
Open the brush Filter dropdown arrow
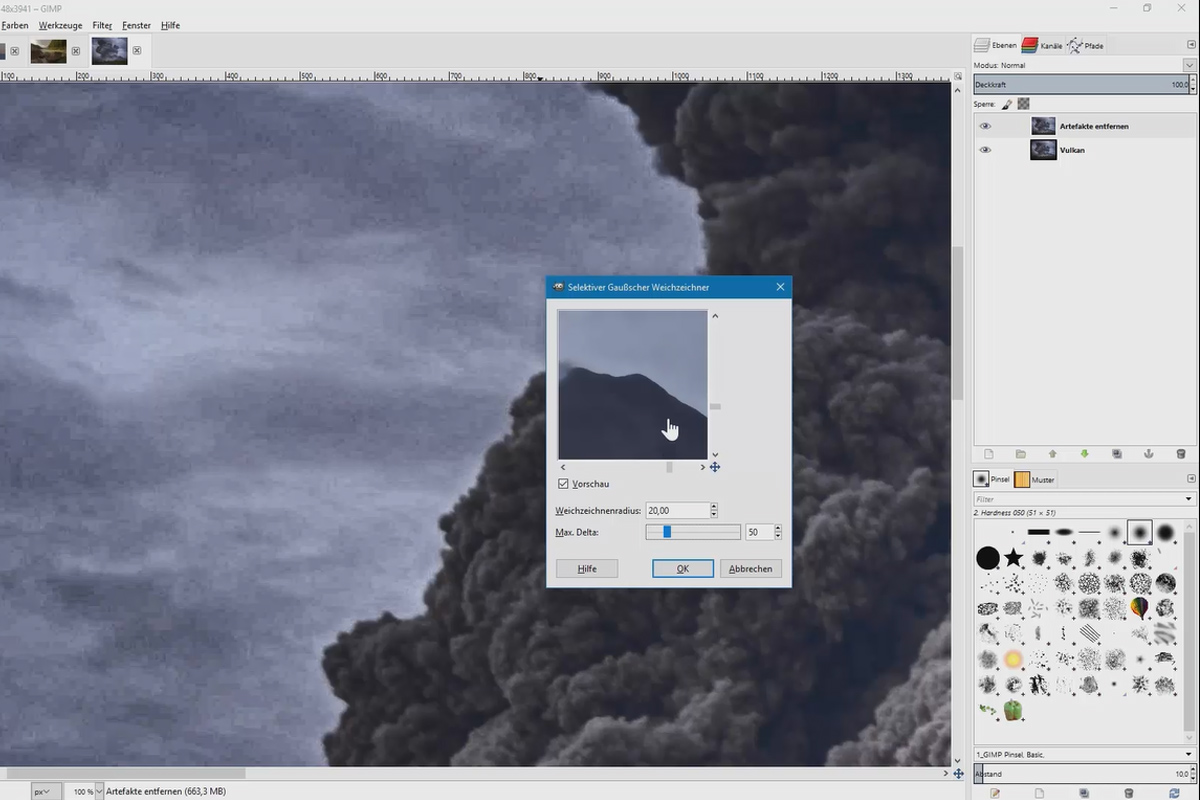[1189, 499]
